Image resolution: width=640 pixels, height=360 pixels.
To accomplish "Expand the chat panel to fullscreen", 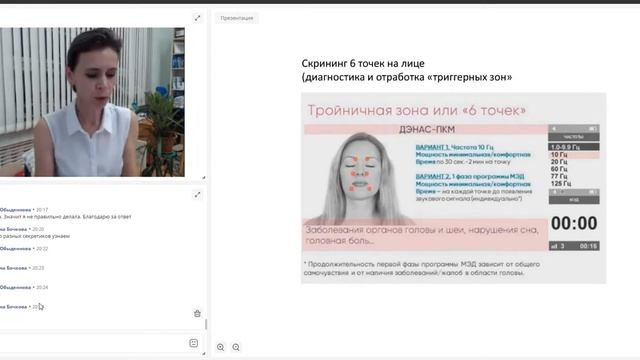I will pyautogui.click(x=197, y=195).
